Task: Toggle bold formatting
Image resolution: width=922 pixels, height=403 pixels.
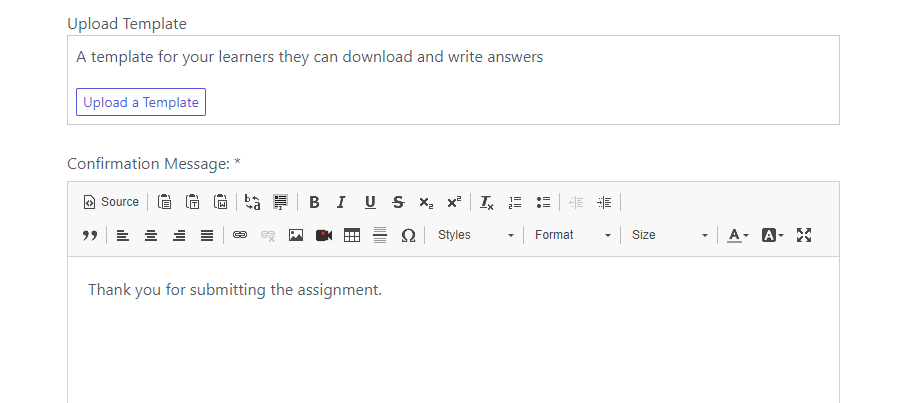Action: (x=314, y=202)
